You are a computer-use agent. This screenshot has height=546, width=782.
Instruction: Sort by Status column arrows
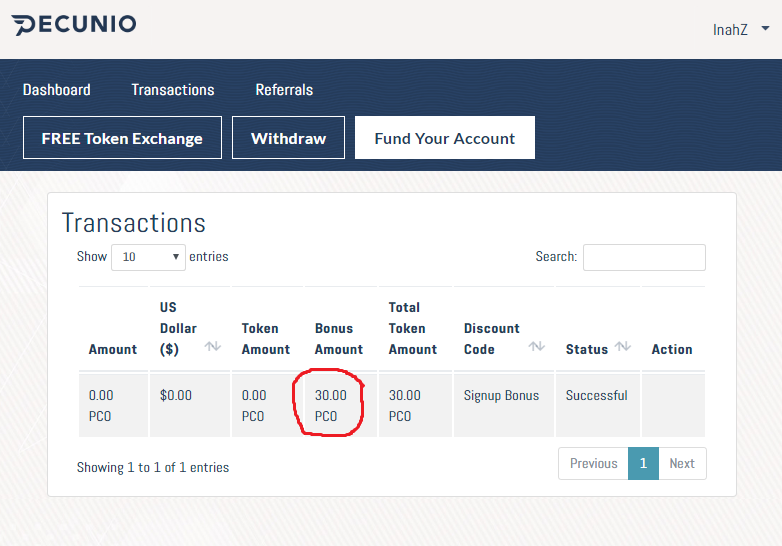tap(623, 347)
